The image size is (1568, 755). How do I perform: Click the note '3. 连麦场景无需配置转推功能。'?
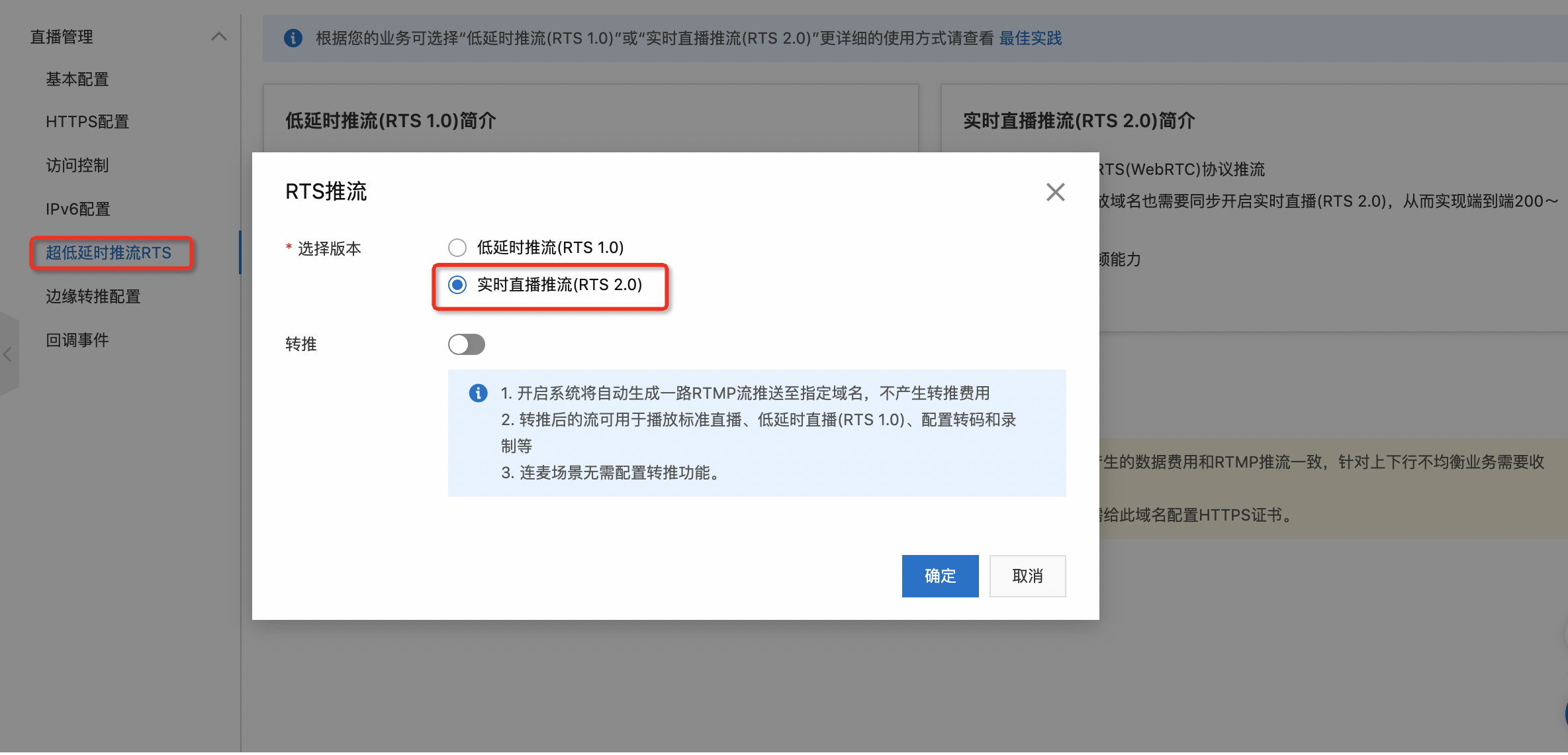612,473
